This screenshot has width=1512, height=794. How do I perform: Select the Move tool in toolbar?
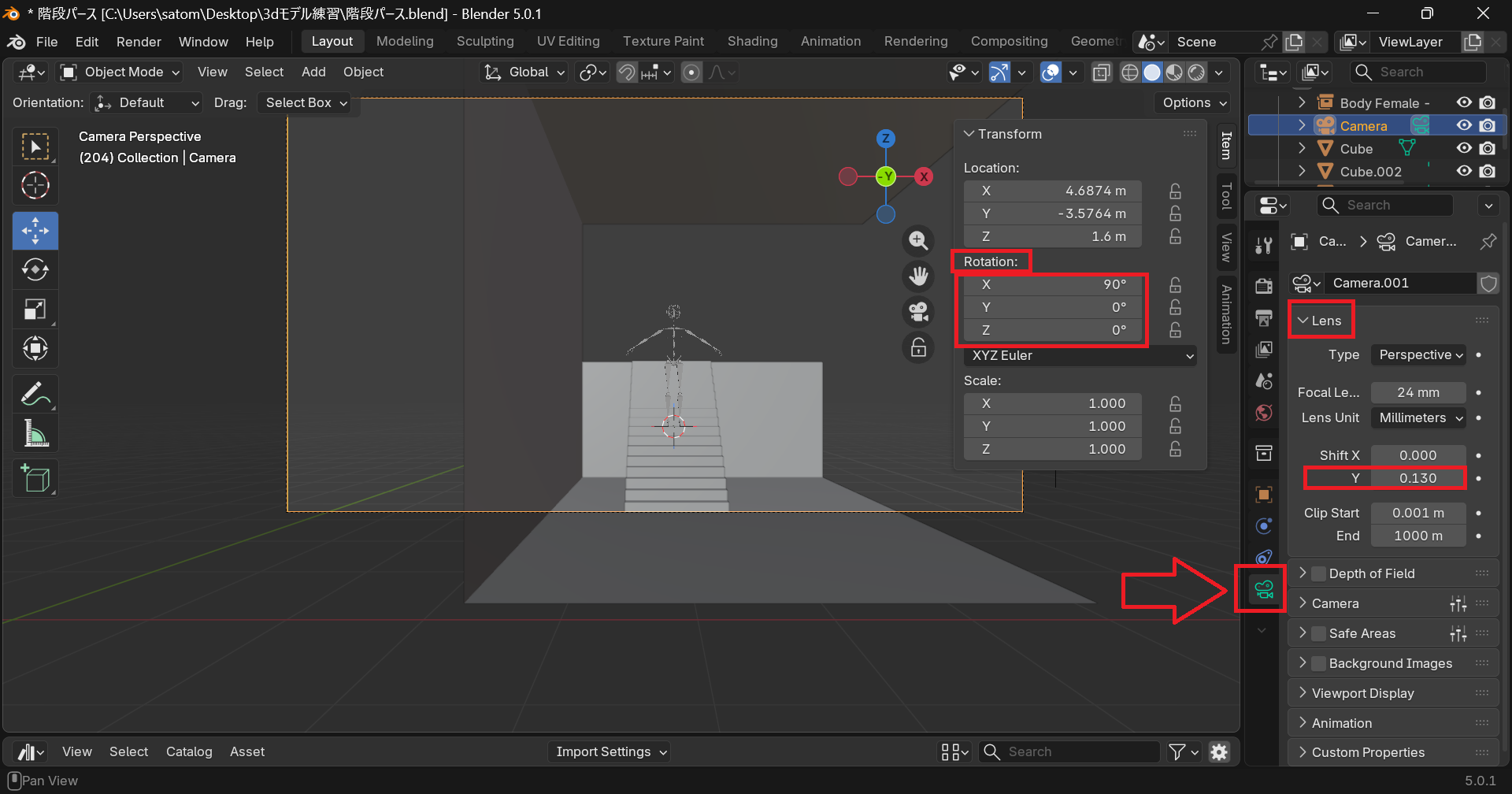(x=35, y=231)
